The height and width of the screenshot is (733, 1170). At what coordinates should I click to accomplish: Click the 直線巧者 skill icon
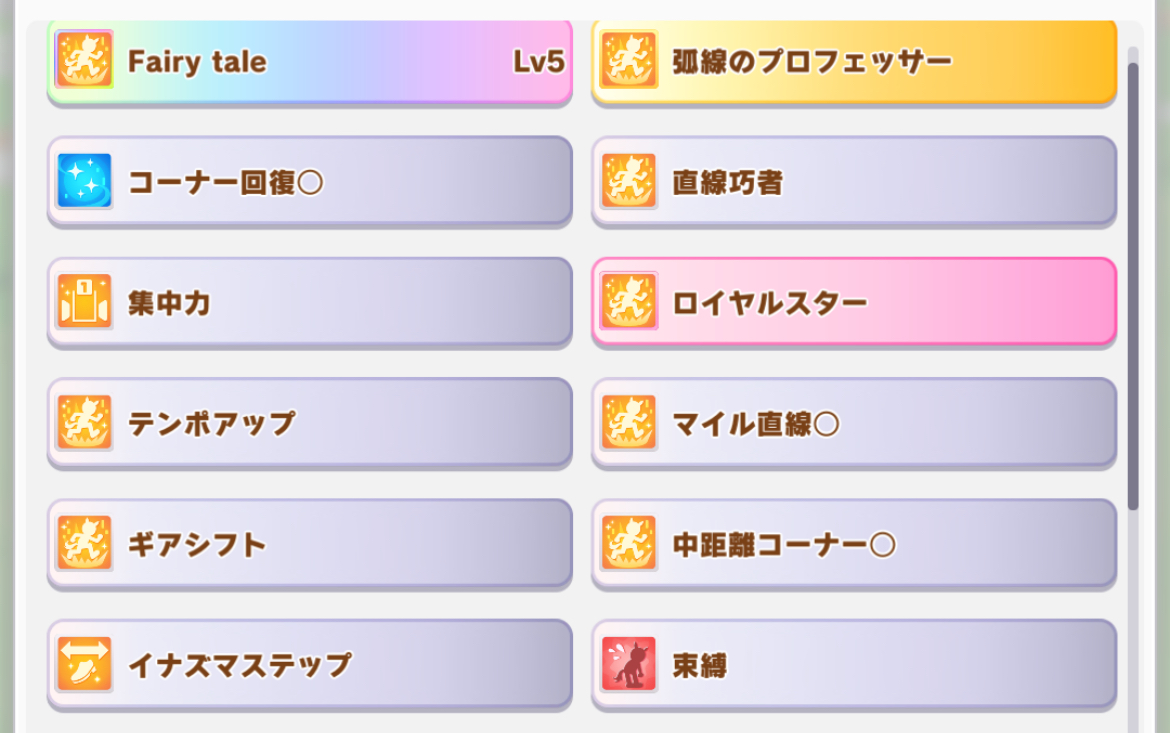tap(628, 181)
